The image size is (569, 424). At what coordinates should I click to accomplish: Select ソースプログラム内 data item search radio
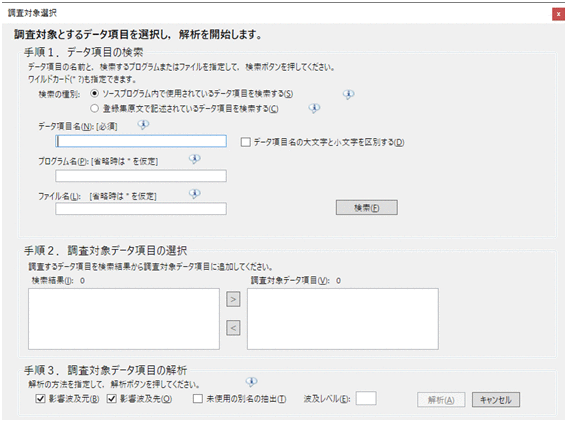tap(94, 94)
